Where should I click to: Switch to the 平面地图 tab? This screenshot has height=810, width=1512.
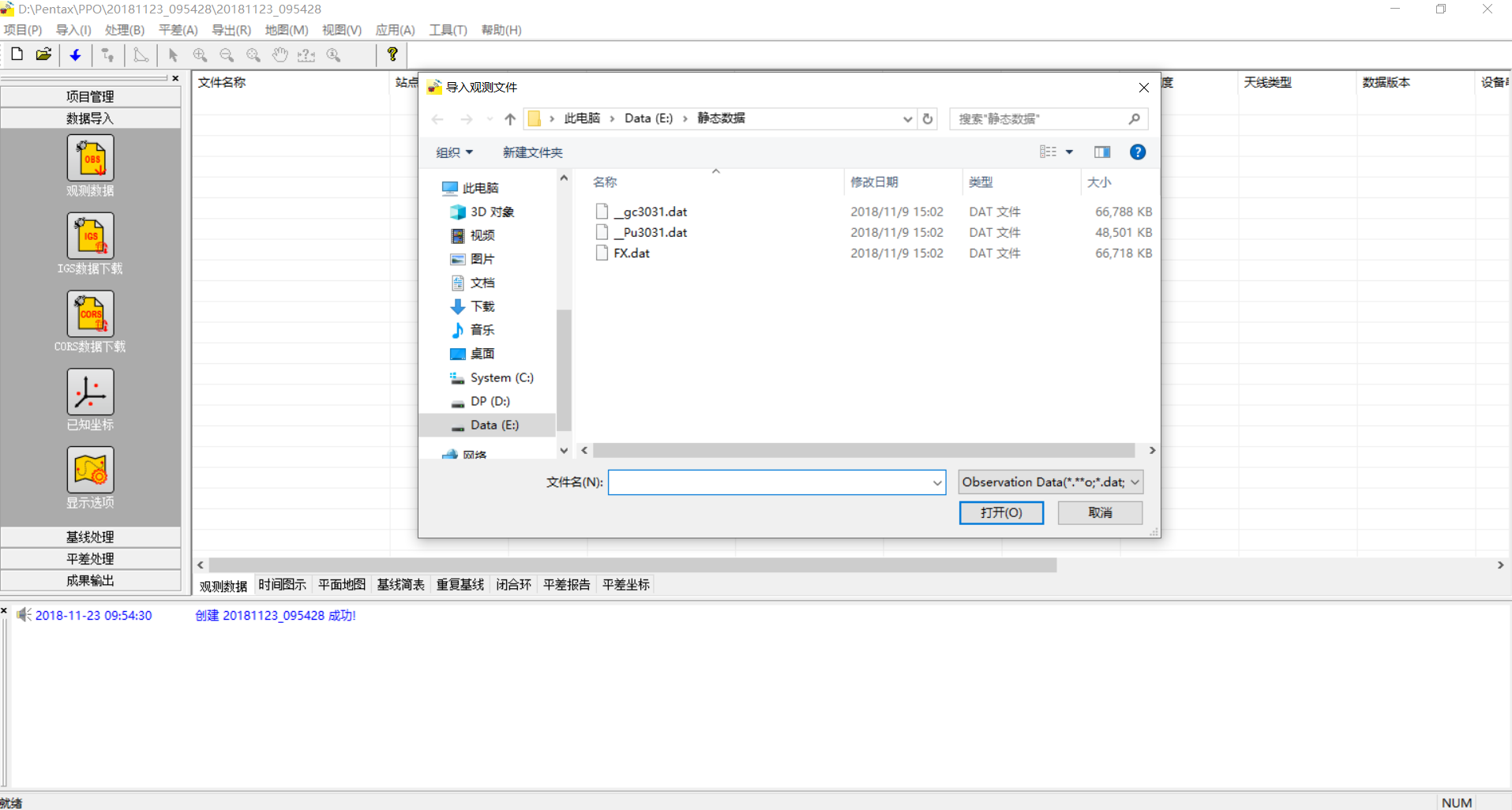(341, 585)
